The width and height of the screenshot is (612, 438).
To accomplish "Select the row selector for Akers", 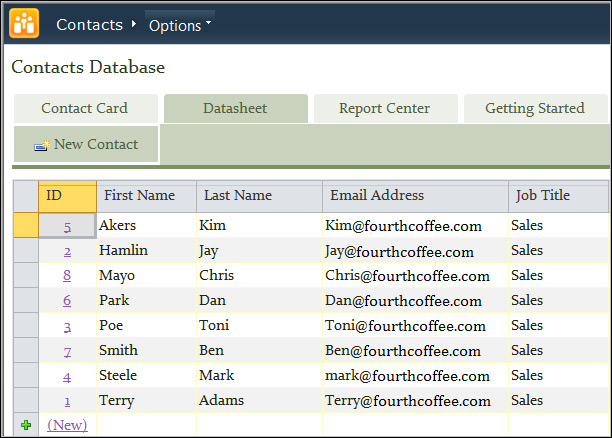I will coord(25,226).
